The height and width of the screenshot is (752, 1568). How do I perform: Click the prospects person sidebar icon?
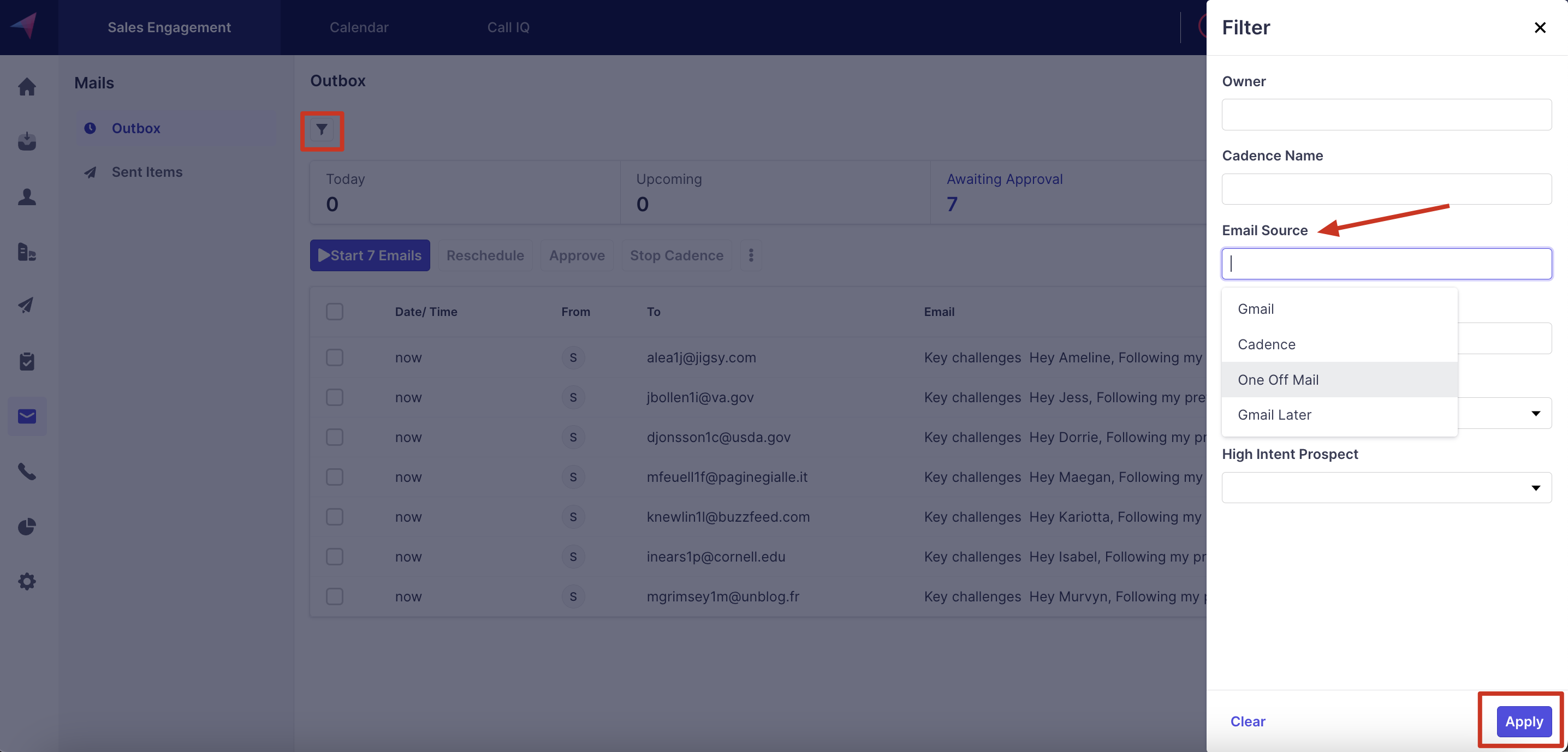click(x=27, y=197)
